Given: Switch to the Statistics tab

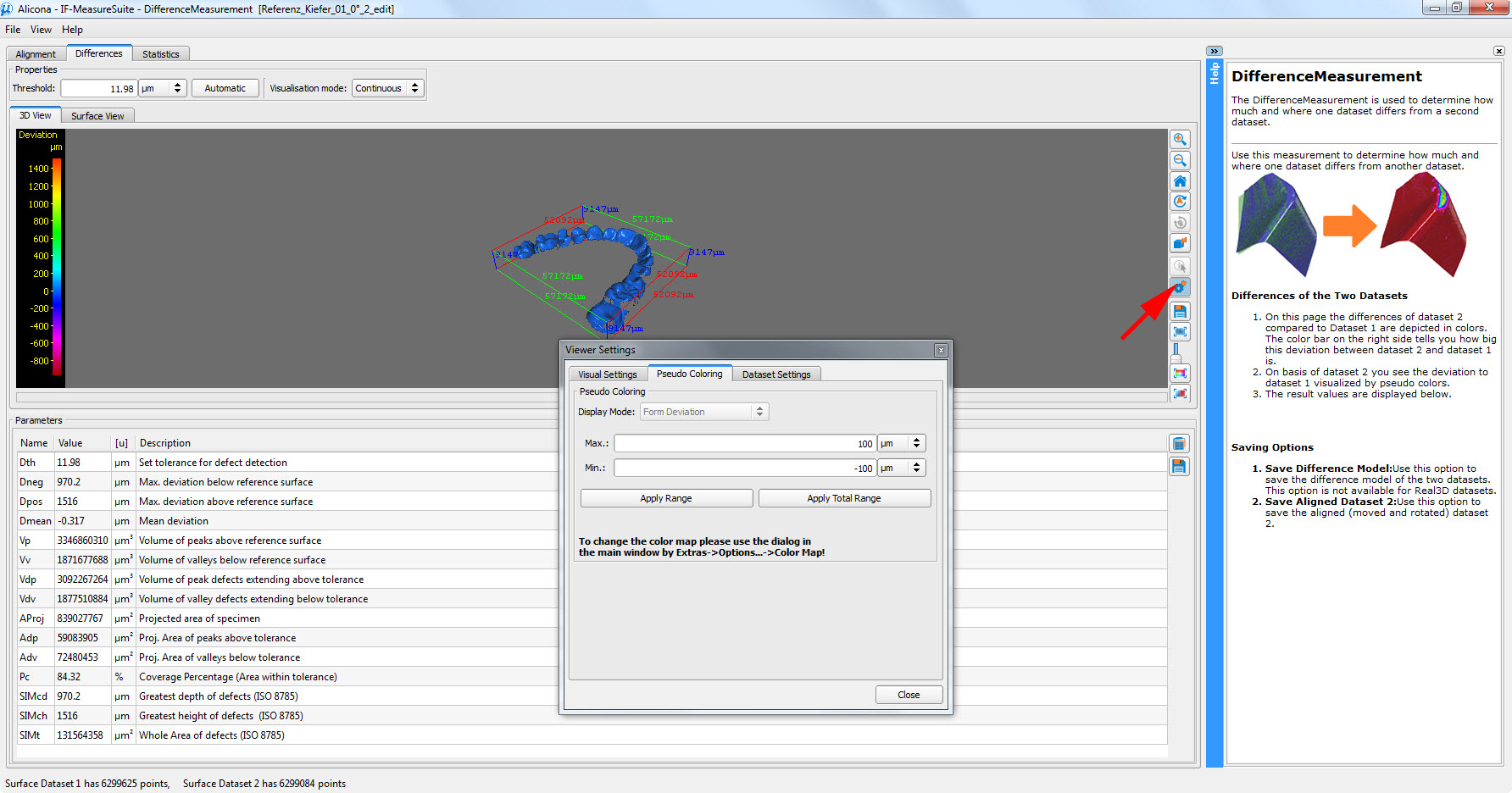Looking at the screenshot, I should (161, 54).
